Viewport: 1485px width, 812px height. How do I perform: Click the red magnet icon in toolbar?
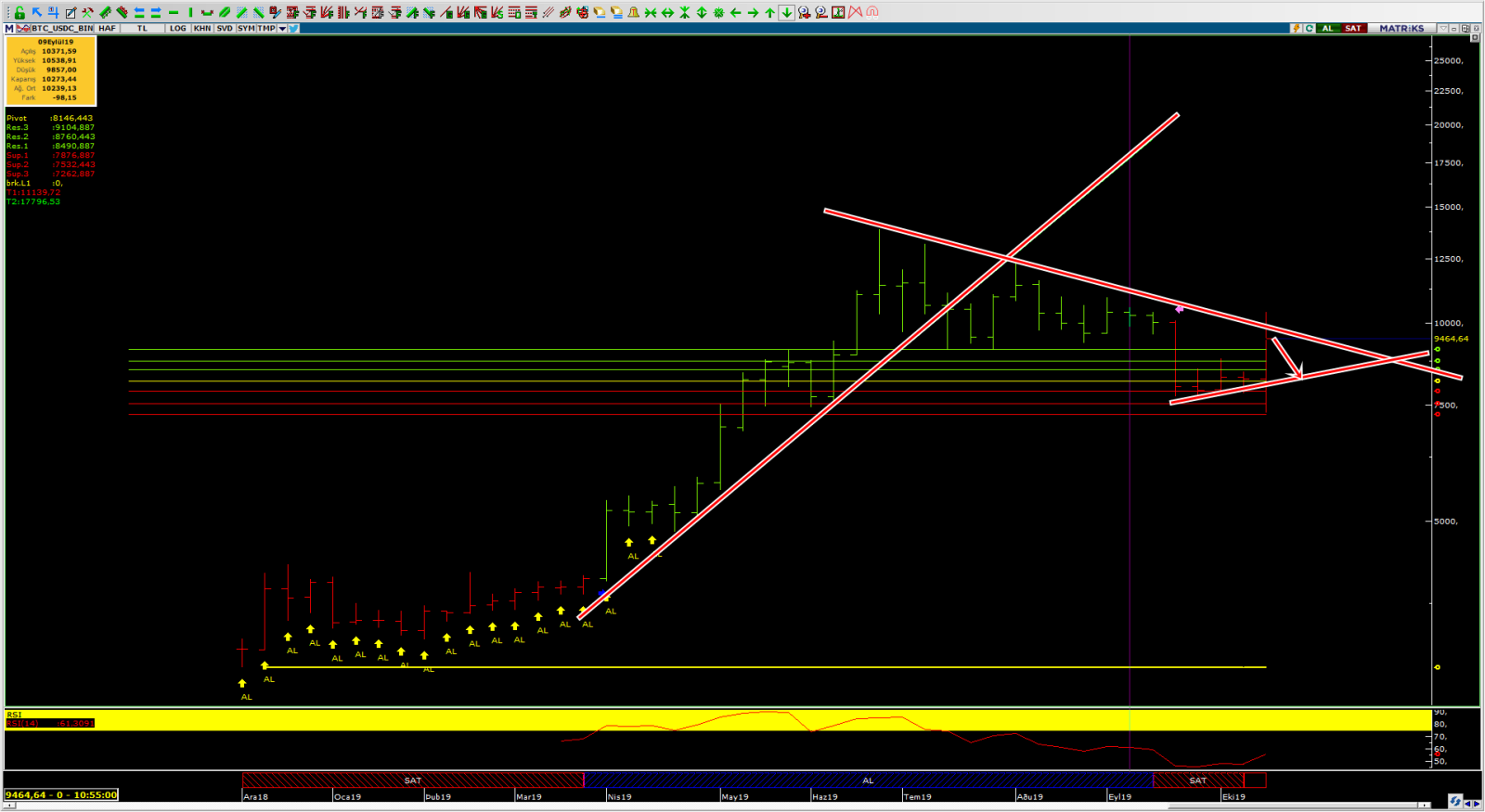(872, 12)
